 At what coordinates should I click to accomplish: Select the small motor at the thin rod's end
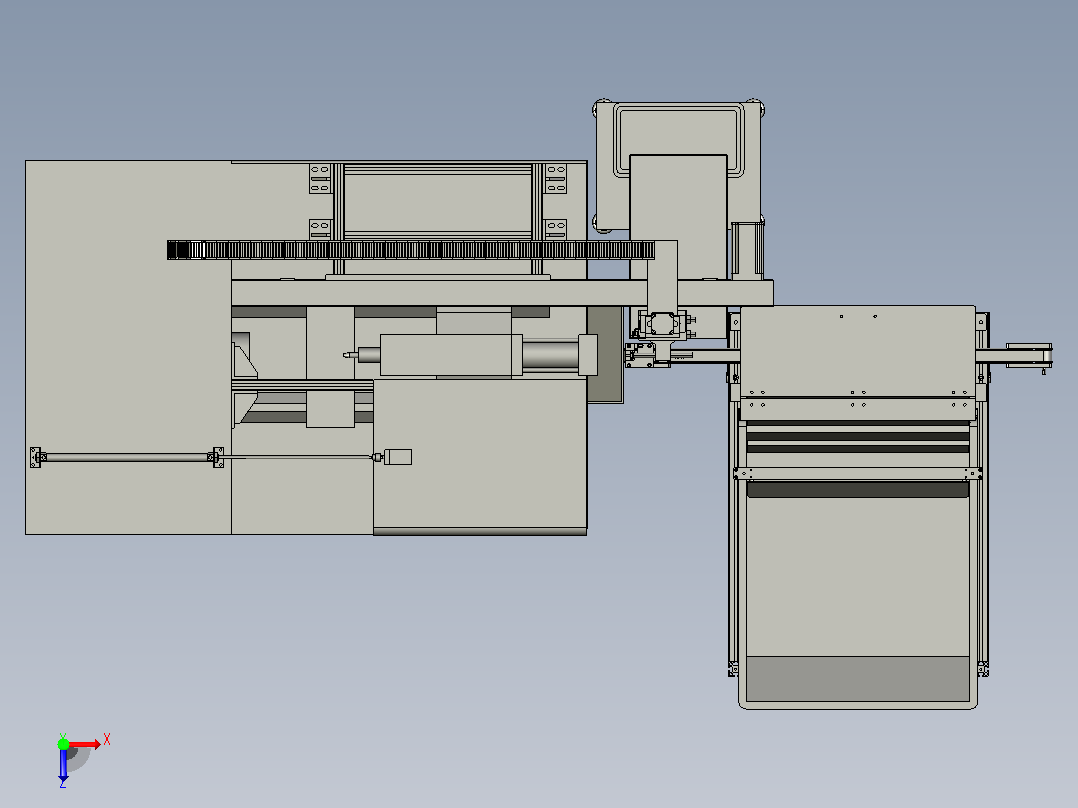coord(397,457)
